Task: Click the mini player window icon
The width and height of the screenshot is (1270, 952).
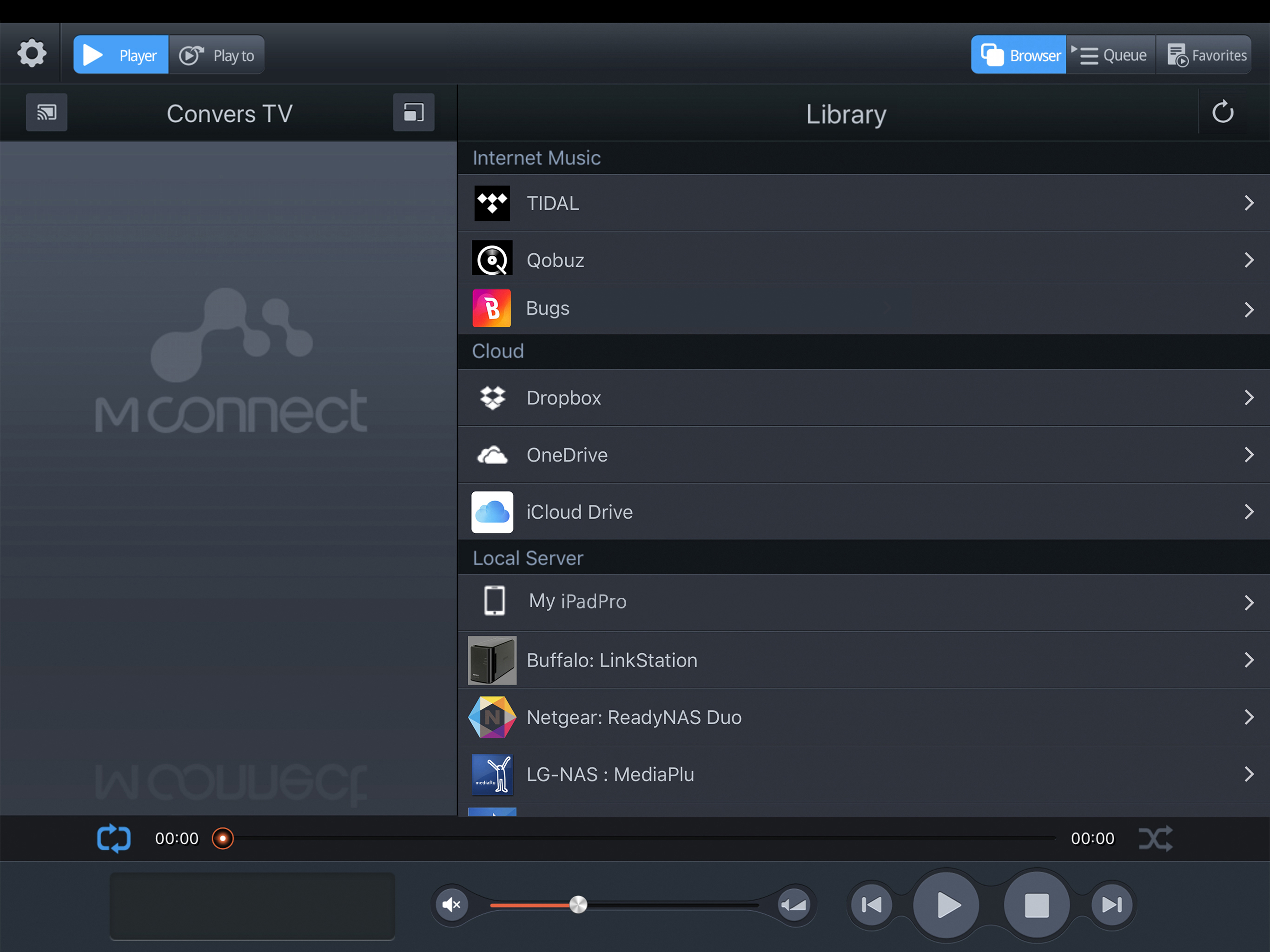Action: point(413,112)
